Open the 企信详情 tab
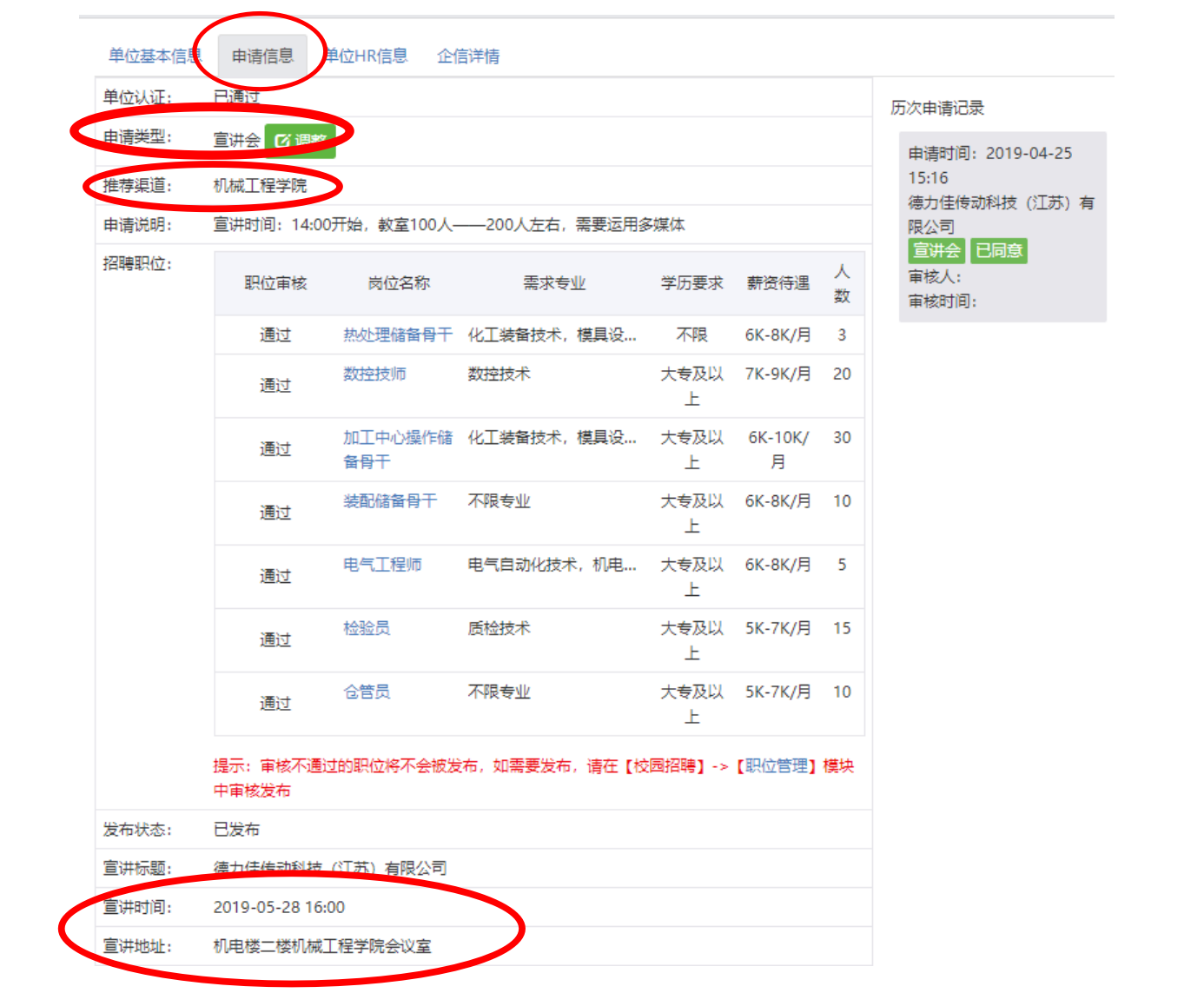This screenshot has height=993, width=1204. tap(468, 56)
